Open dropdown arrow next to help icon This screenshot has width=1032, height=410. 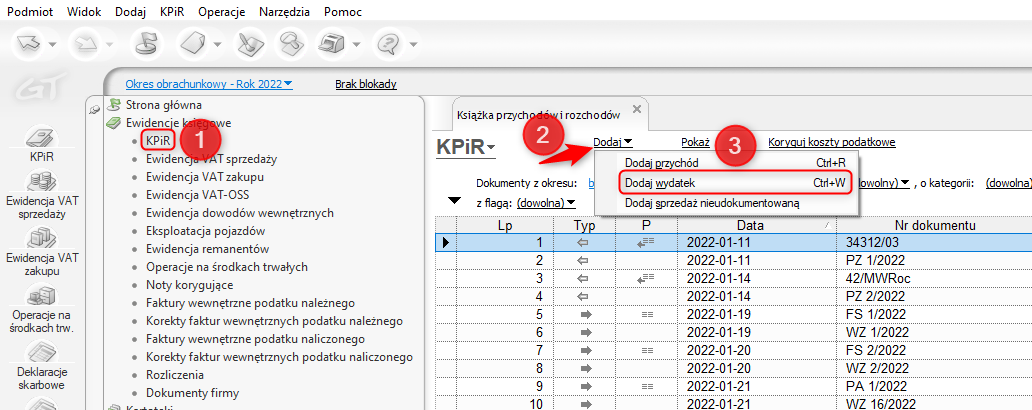[413, 46]
